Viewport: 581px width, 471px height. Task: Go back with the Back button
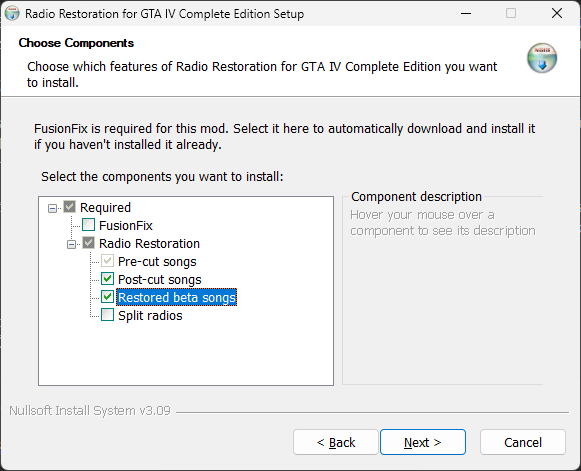336,442
